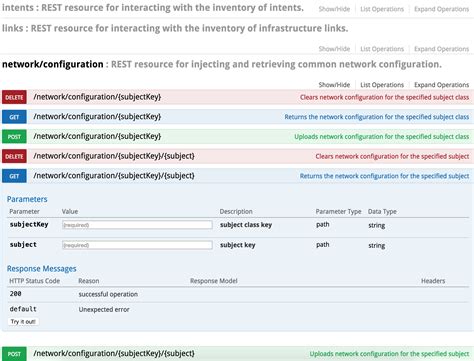
Task: Toggle Show/Hide for the links resource
Action: (x=334, y=49)
